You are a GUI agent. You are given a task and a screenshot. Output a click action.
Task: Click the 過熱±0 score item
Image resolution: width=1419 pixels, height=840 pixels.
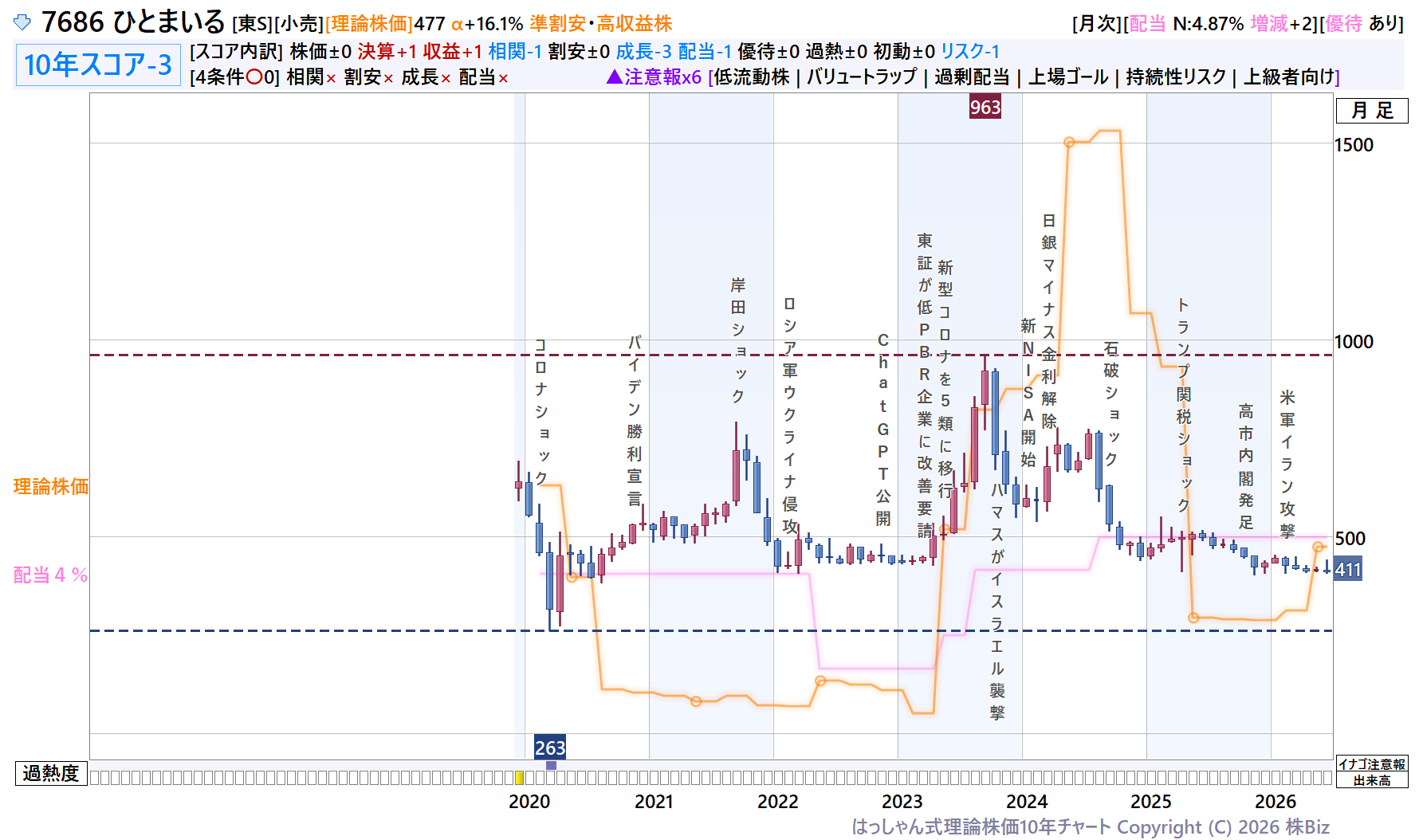point(836,52)
